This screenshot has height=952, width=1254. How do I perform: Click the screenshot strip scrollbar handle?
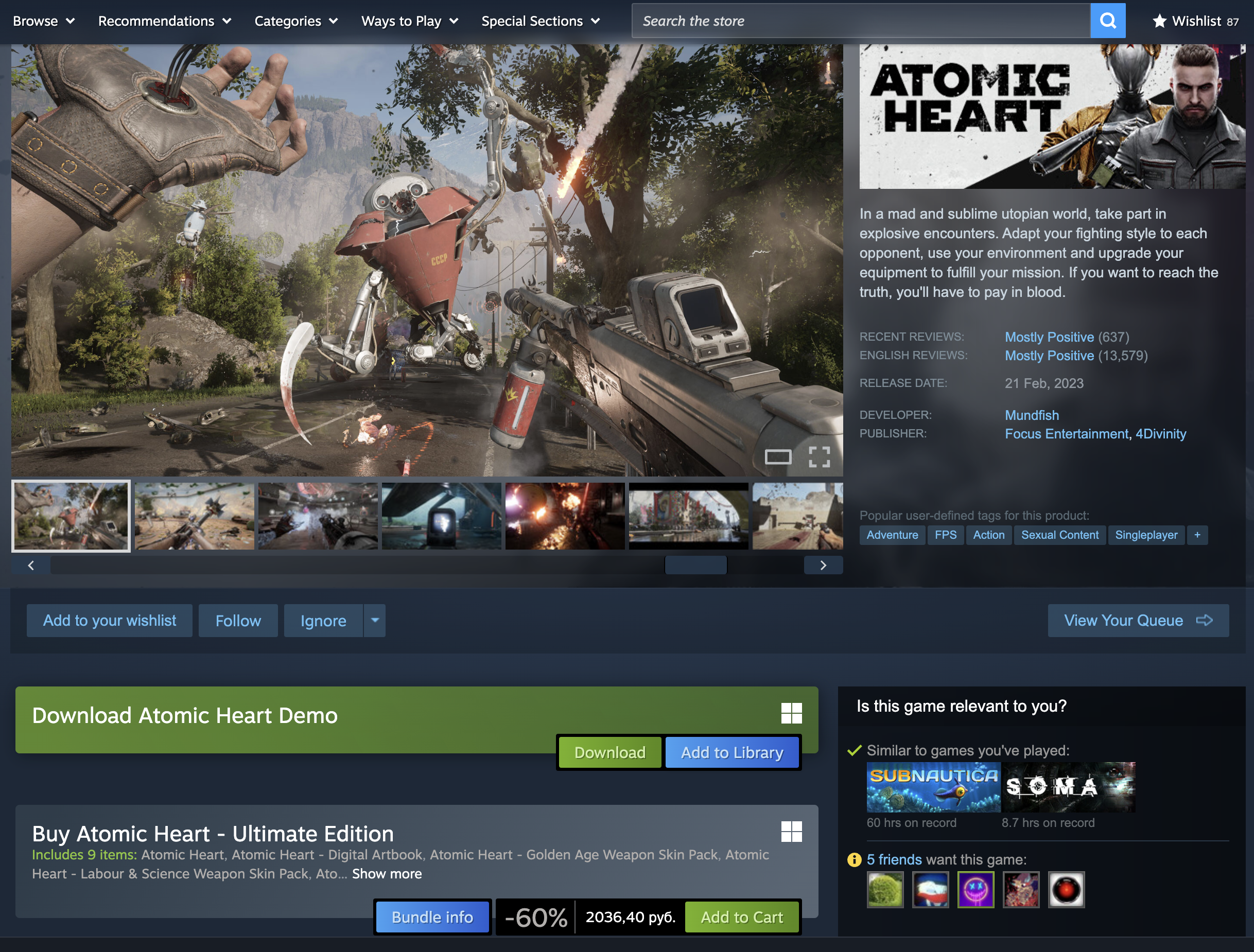tap(695, 565)
